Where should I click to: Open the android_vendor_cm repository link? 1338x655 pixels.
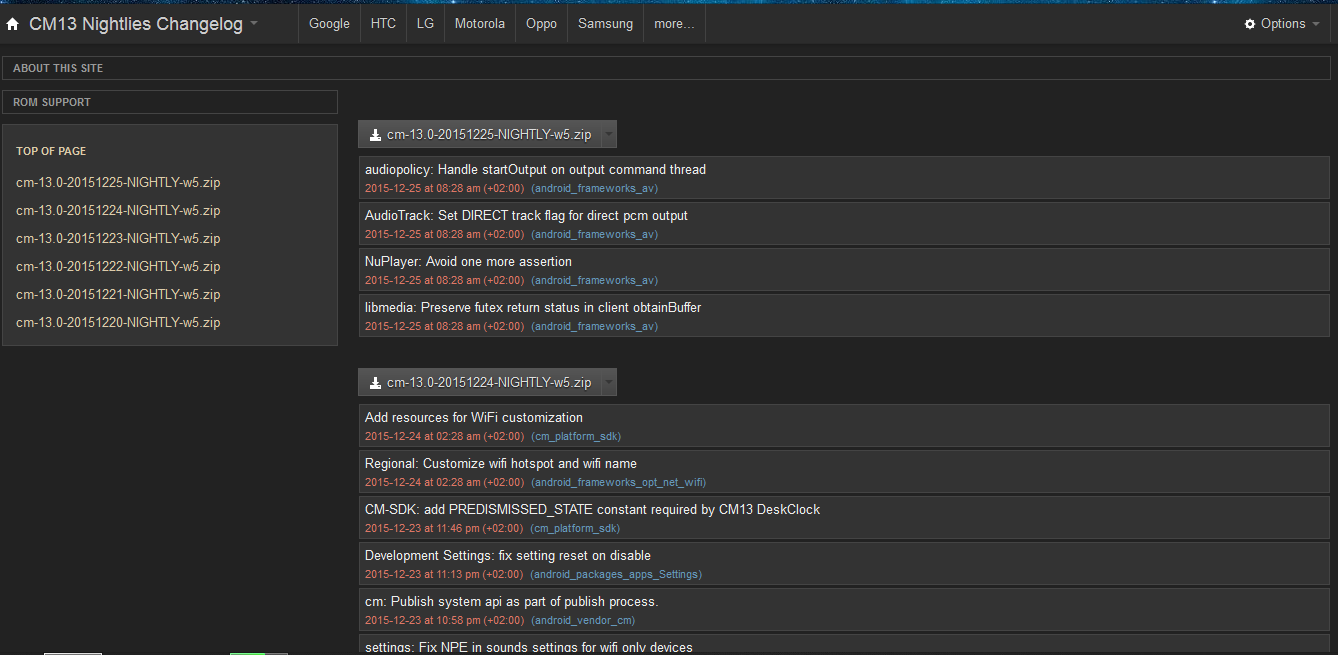582,620
